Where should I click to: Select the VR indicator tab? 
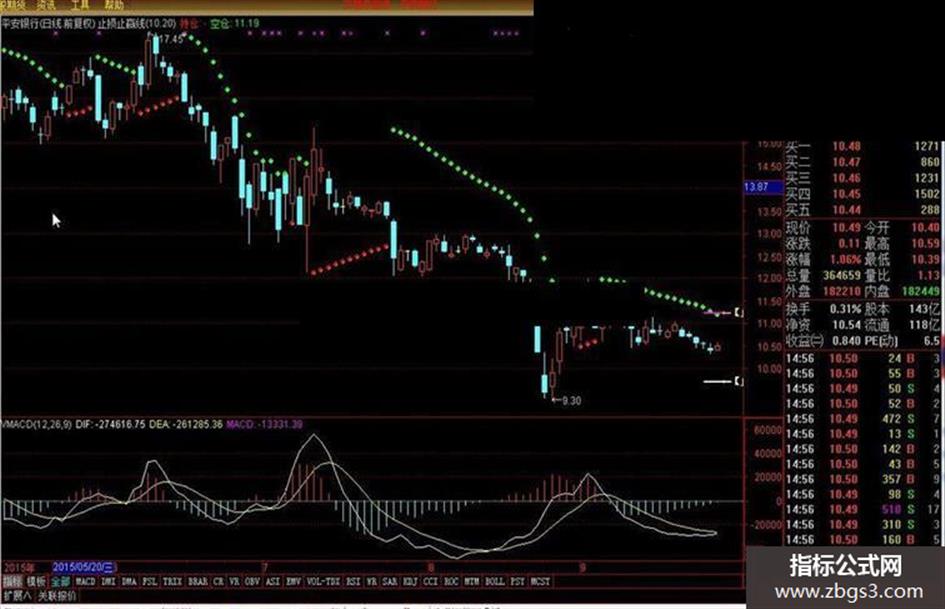coord(234,582)
